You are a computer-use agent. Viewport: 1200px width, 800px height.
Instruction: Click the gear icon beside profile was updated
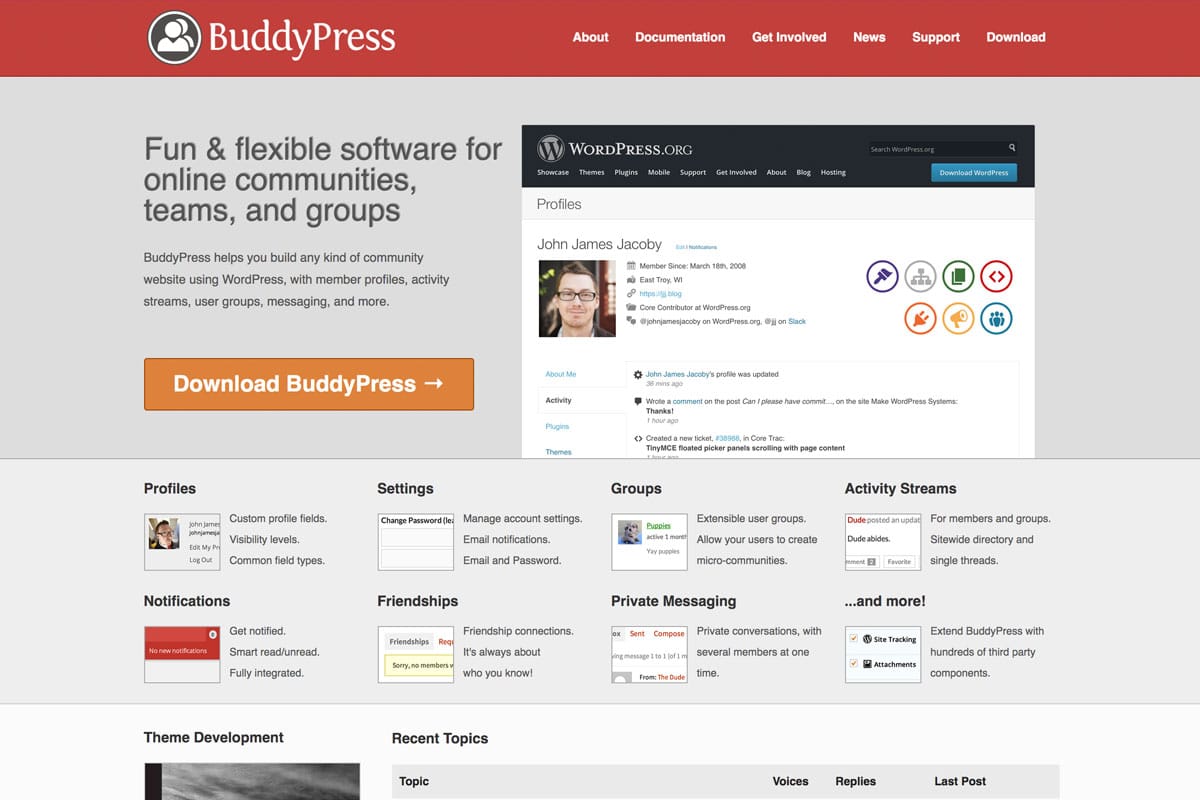(x=638, y=374)
